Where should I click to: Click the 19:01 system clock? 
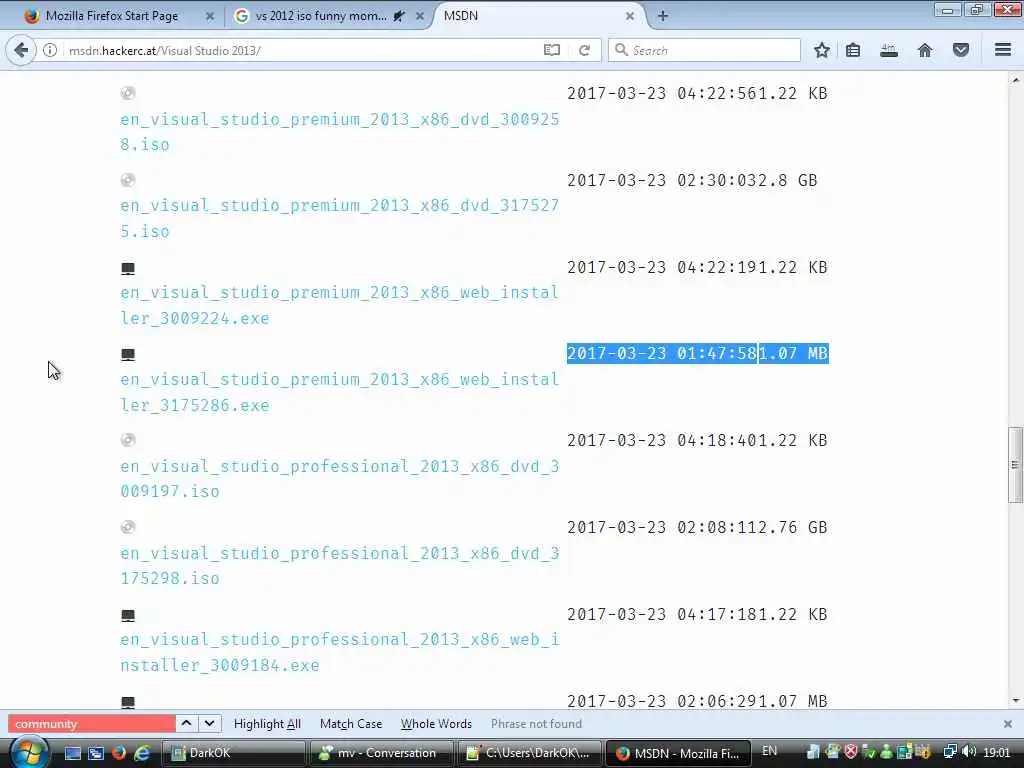[x=997, y=752]
